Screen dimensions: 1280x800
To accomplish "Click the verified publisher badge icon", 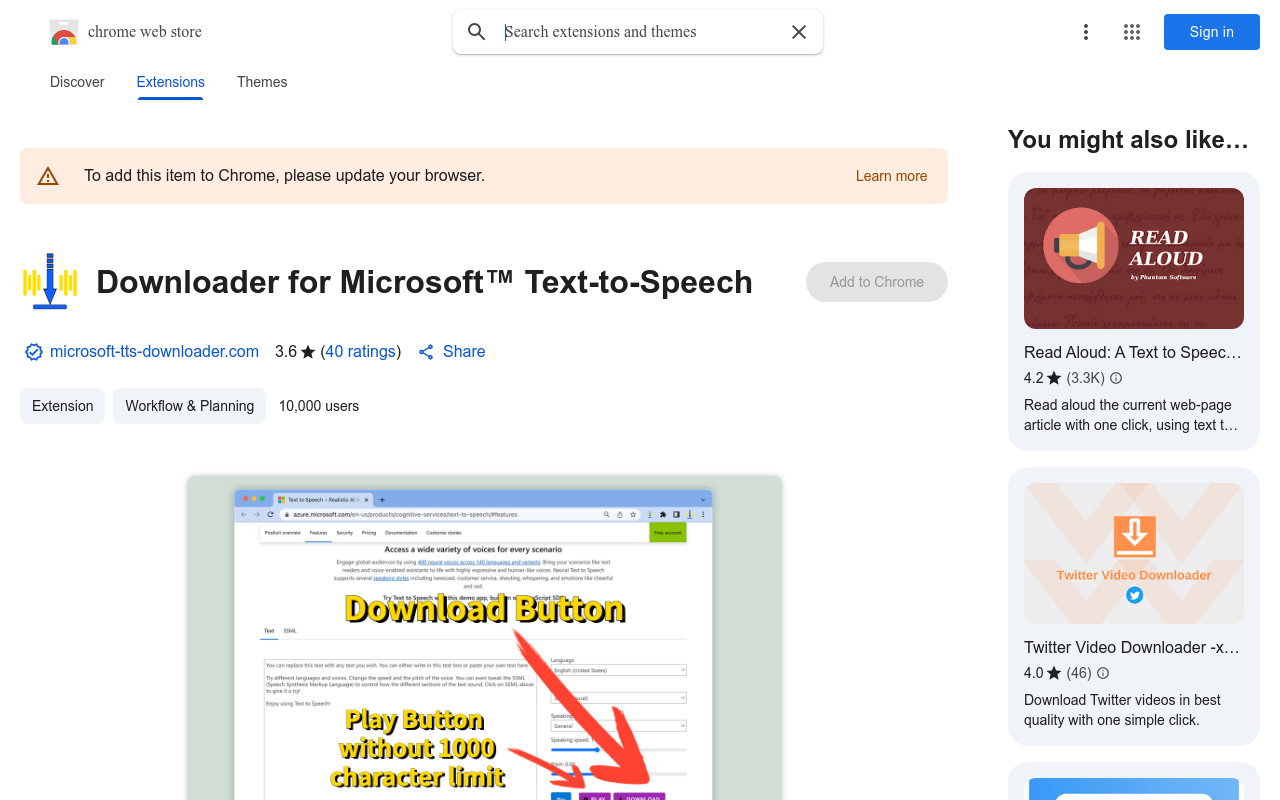I will pyautogui.click(x=34, y=352).
